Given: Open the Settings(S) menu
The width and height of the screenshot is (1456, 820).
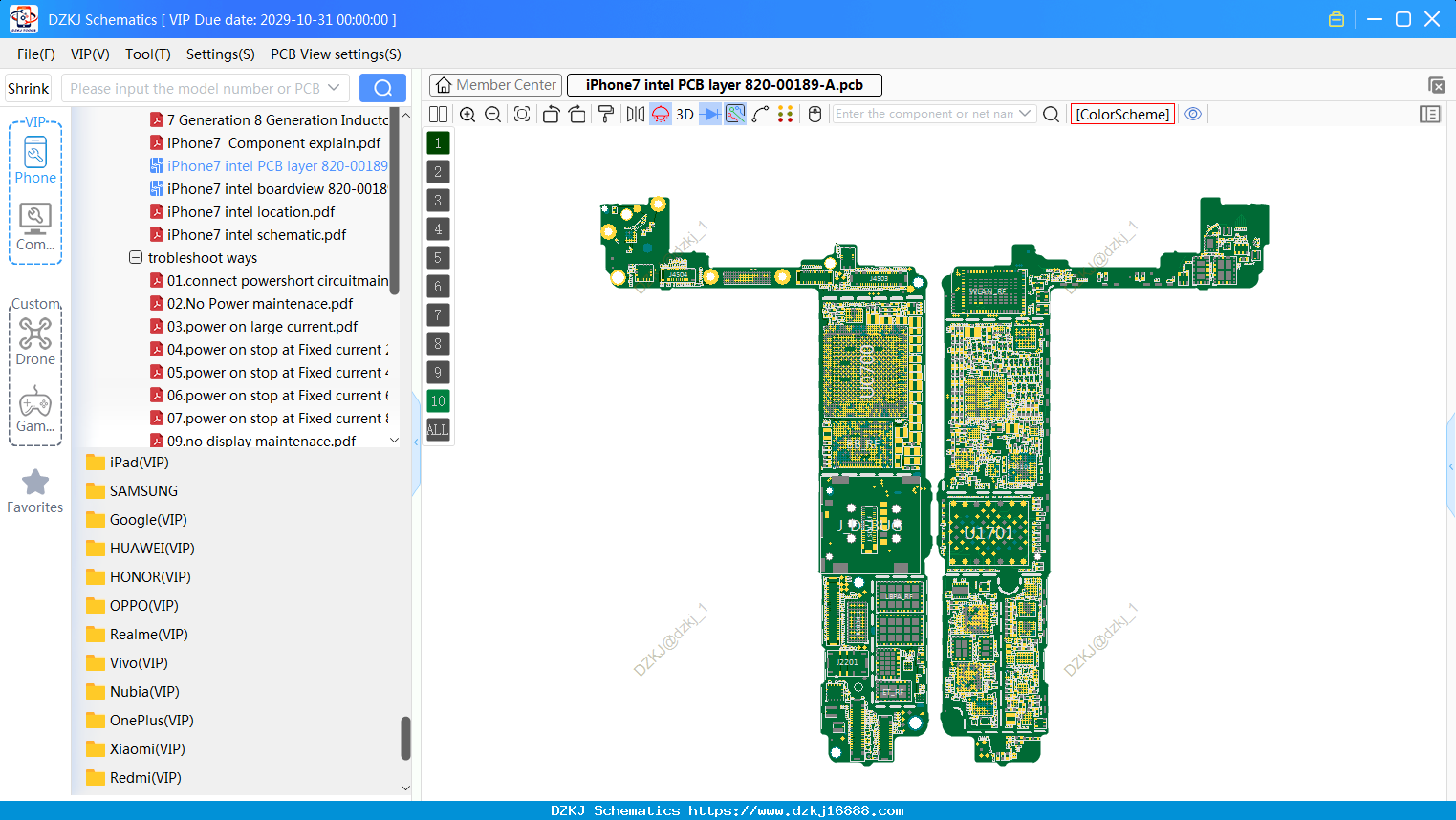Looking at the screenshot, I should 221,54.
